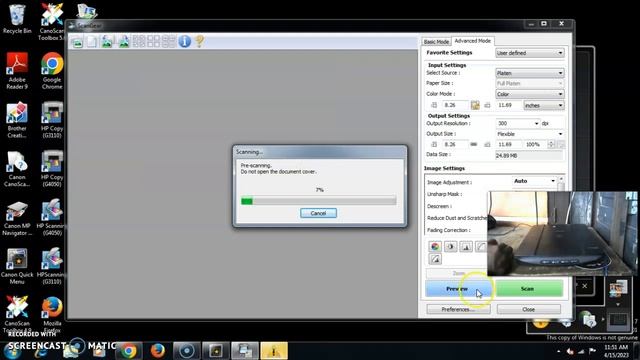Select the Advanced Mode tab
Image resolution: width=640 pixels, height=360 pixels.
[x=472, y=41]
